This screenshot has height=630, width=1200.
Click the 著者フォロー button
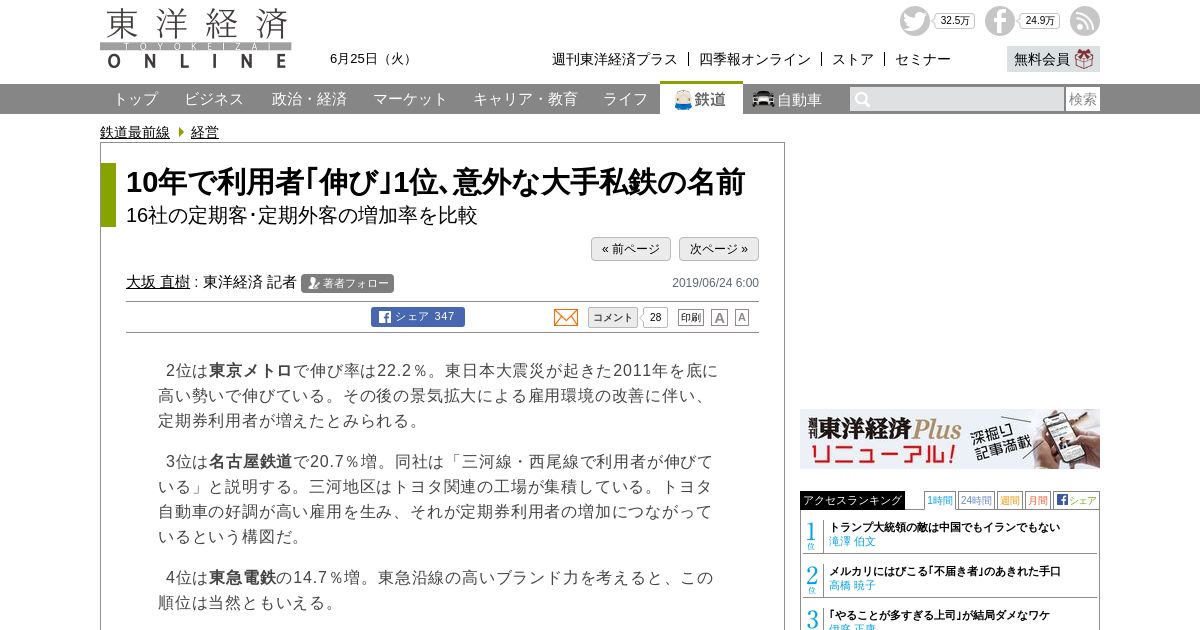point(347,283)
